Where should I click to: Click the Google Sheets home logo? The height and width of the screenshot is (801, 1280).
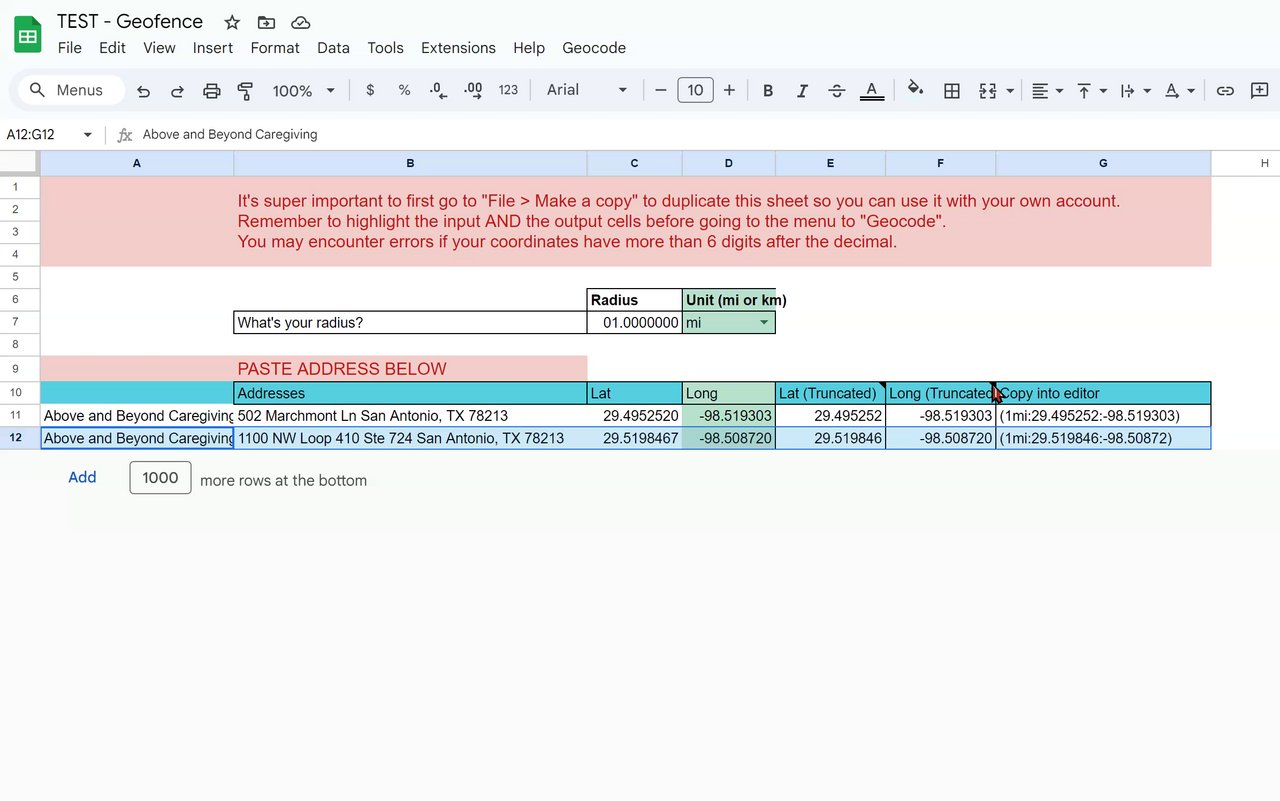(x=28, y=35)
